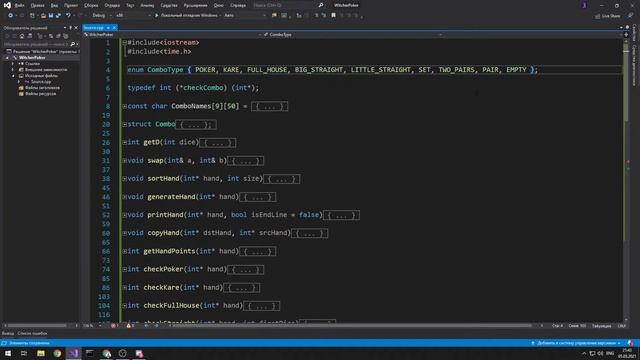Expand swap function on line 31
This screenshot has width=640, height=360.
click(x=124, y=161)
